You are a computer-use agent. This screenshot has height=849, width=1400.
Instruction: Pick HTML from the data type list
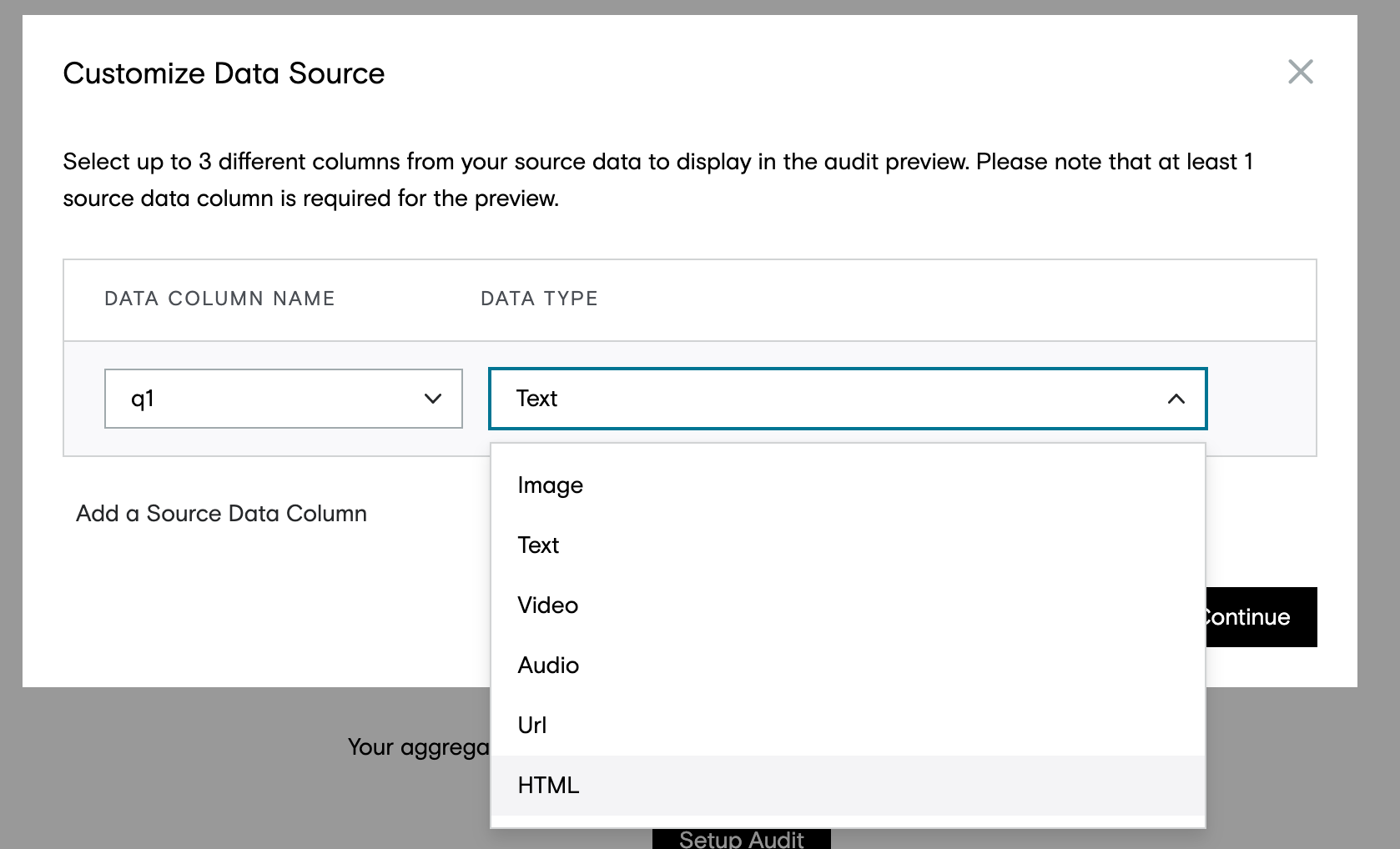click(x=848, y=786)
